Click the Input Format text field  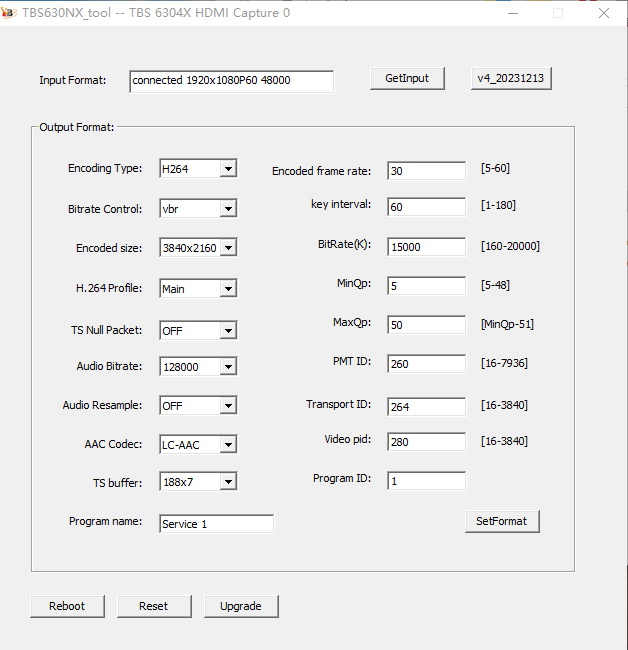pos(231,81)
